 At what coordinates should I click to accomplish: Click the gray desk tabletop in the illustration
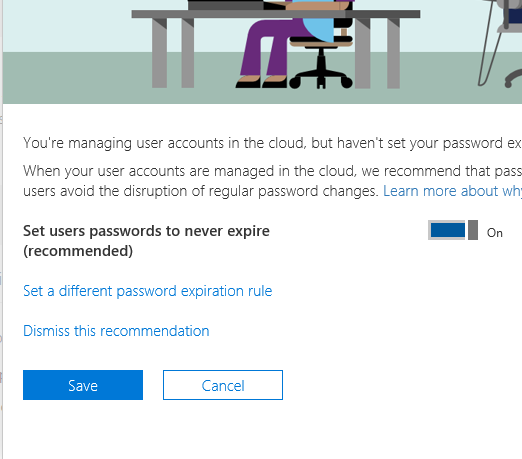pos(276,14)
